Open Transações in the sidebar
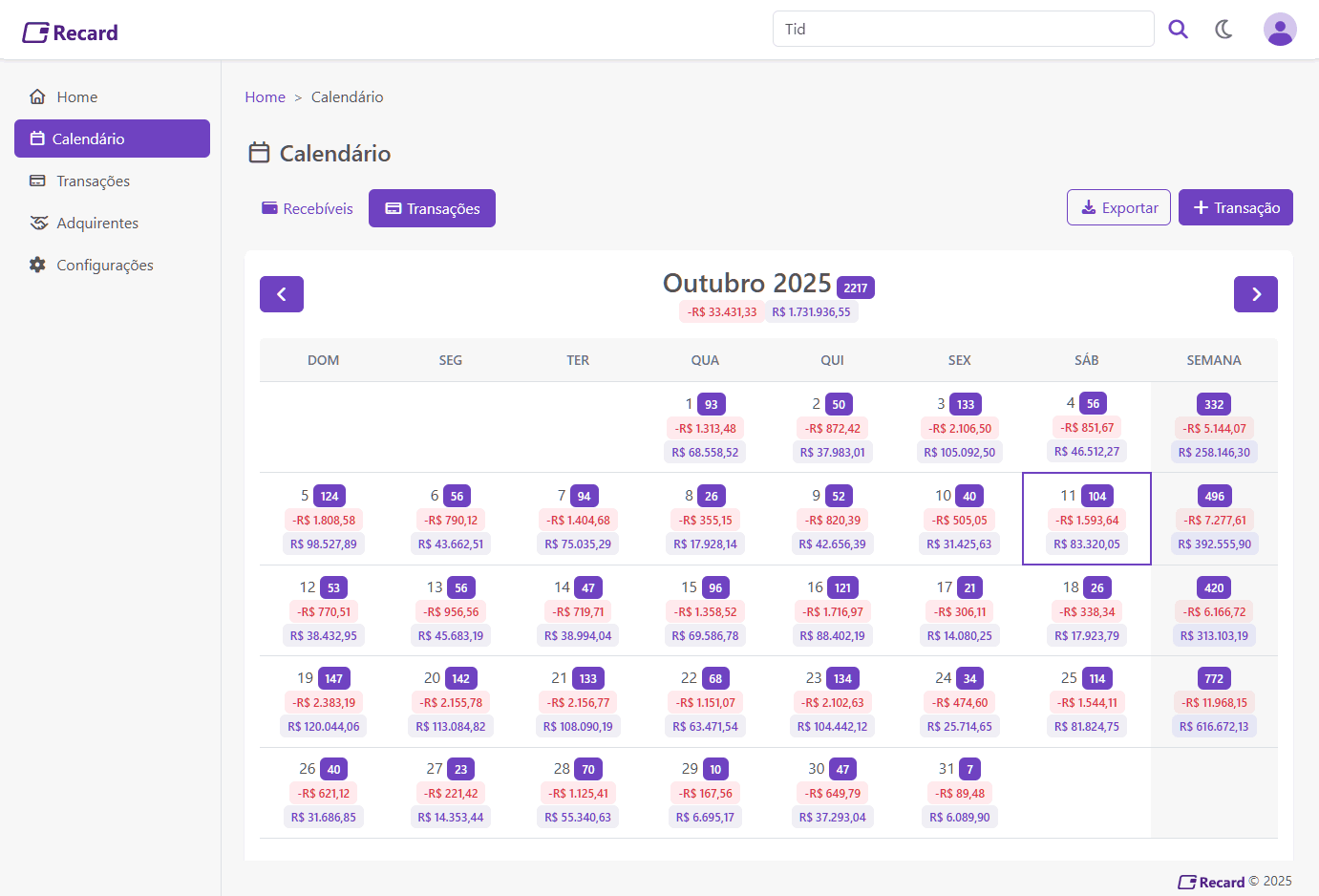Image resolution: width=1319 pixels, height=896 pixels. (x=93, y=181)
